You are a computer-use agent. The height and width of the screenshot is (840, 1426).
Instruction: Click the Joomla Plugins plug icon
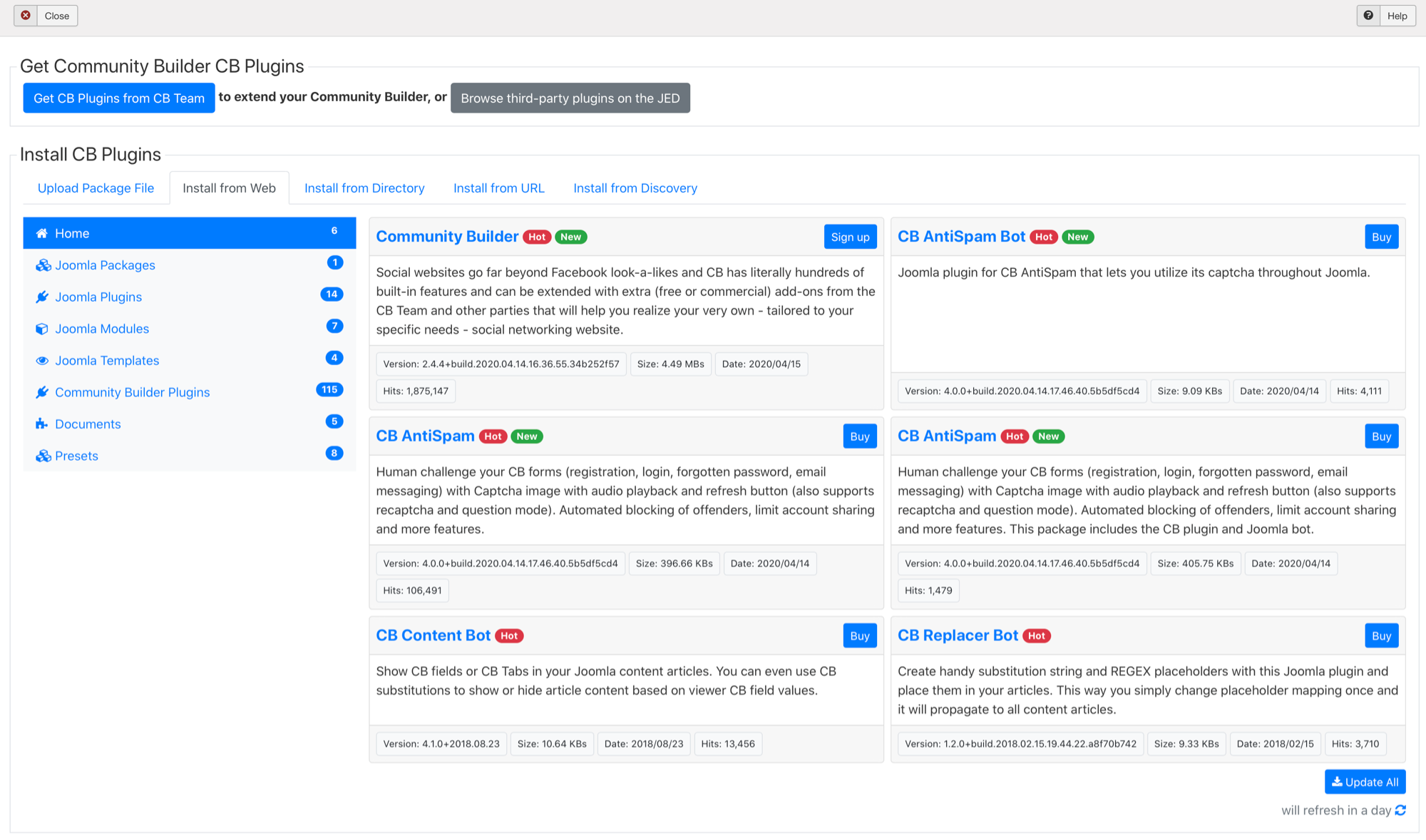pos(43,297)
